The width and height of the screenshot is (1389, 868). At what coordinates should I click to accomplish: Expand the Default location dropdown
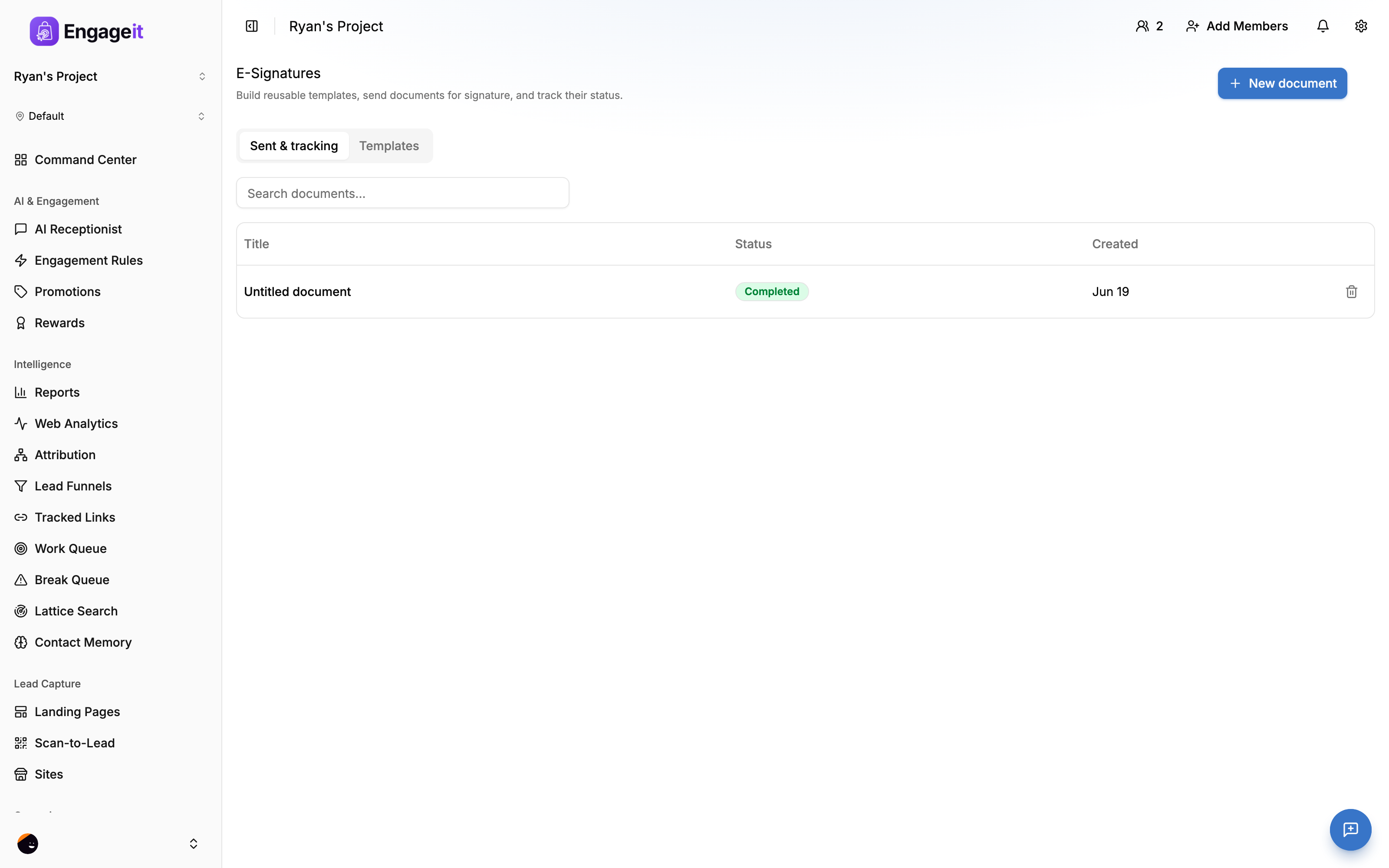pyautogui.click(x=110, y=116)
